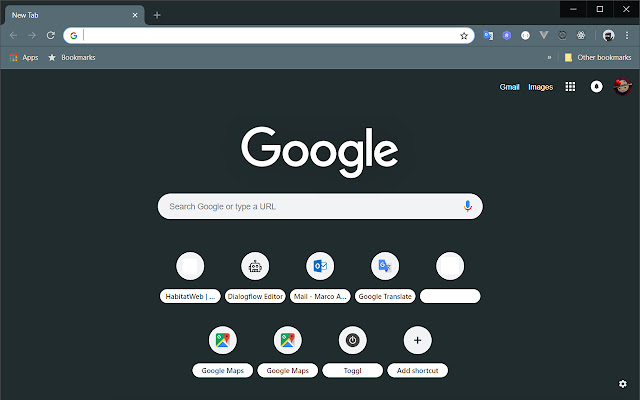
Task: Open the Google Translate shortcut tile
Action: 385,278
